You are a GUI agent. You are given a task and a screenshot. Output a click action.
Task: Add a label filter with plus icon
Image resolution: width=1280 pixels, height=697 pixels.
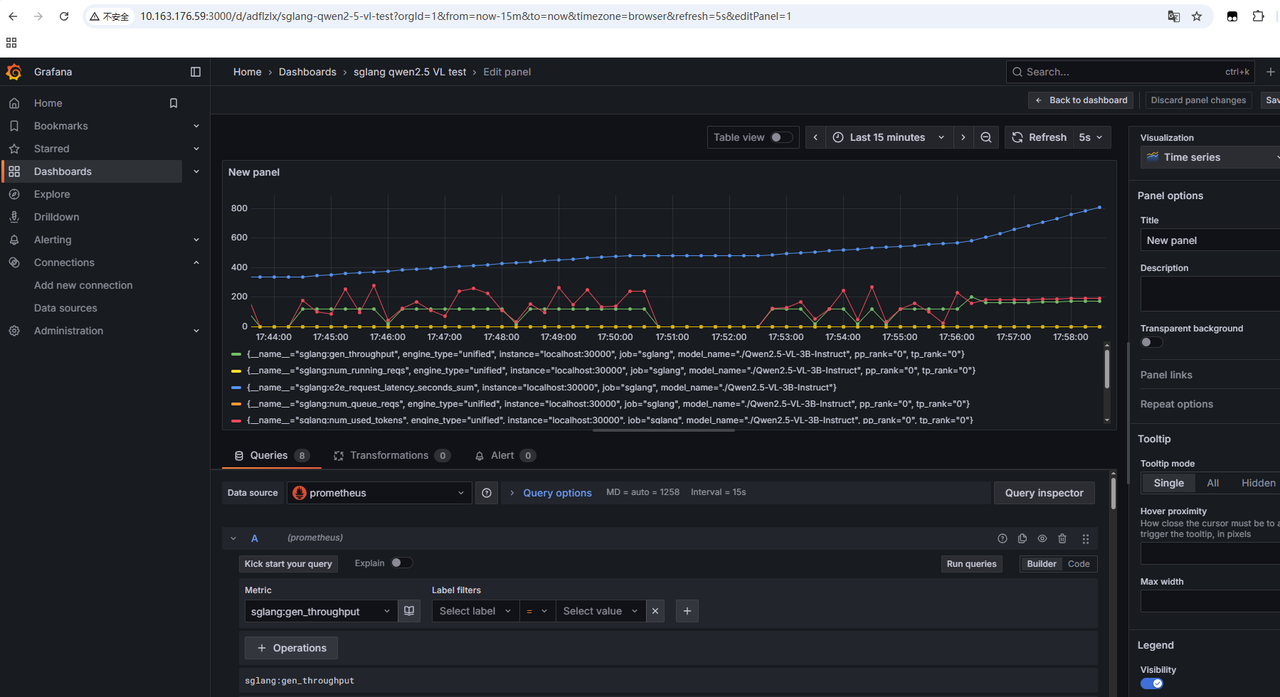click(x=687, y=611)
